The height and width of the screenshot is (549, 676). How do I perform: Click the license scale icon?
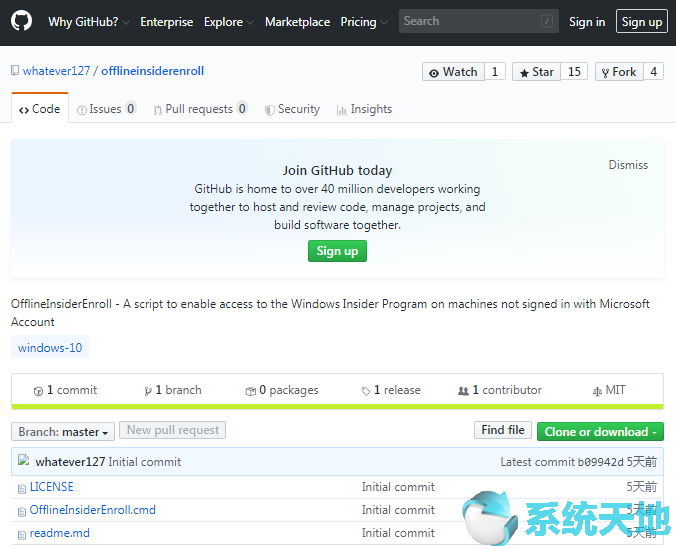click(x=597, y=392)
